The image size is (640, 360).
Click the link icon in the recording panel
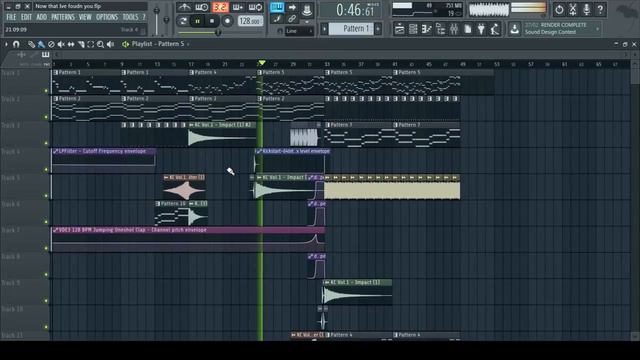point(292,19)
